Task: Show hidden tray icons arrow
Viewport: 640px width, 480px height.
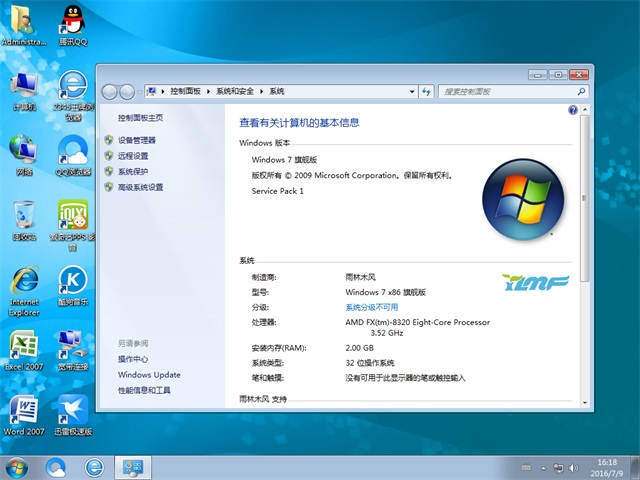Action: [543, 468]
